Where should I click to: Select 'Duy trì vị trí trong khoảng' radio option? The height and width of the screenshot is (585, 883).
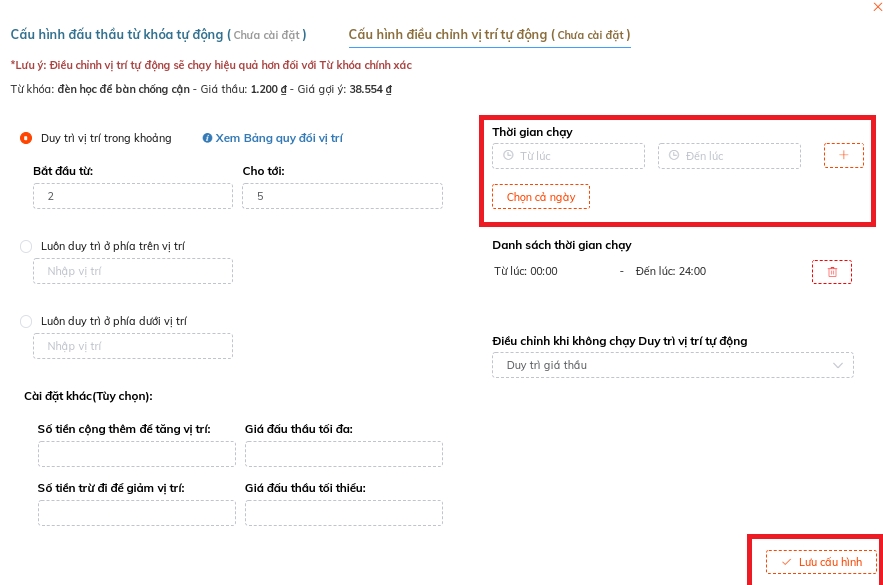coord(26,139)
